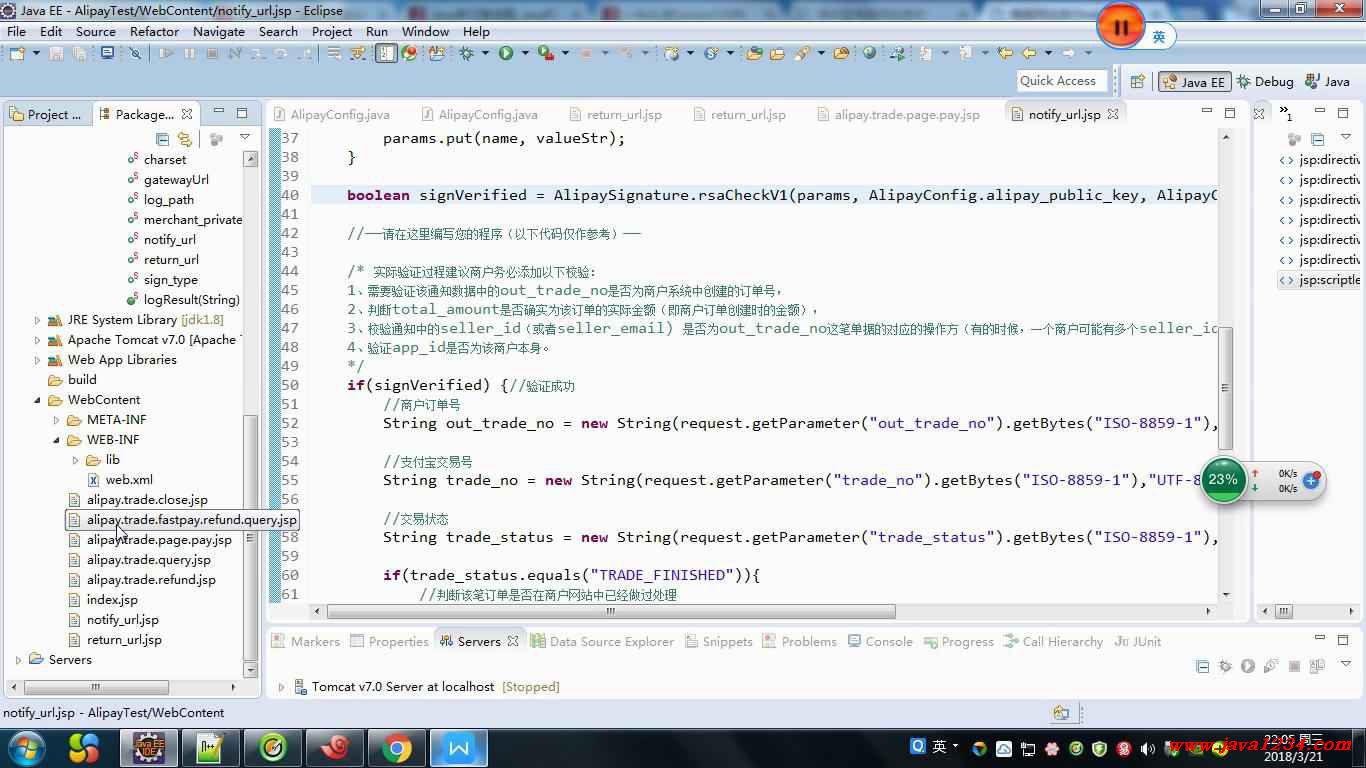Open the Project menu
1366x768 pixels.
pos(332,31)
